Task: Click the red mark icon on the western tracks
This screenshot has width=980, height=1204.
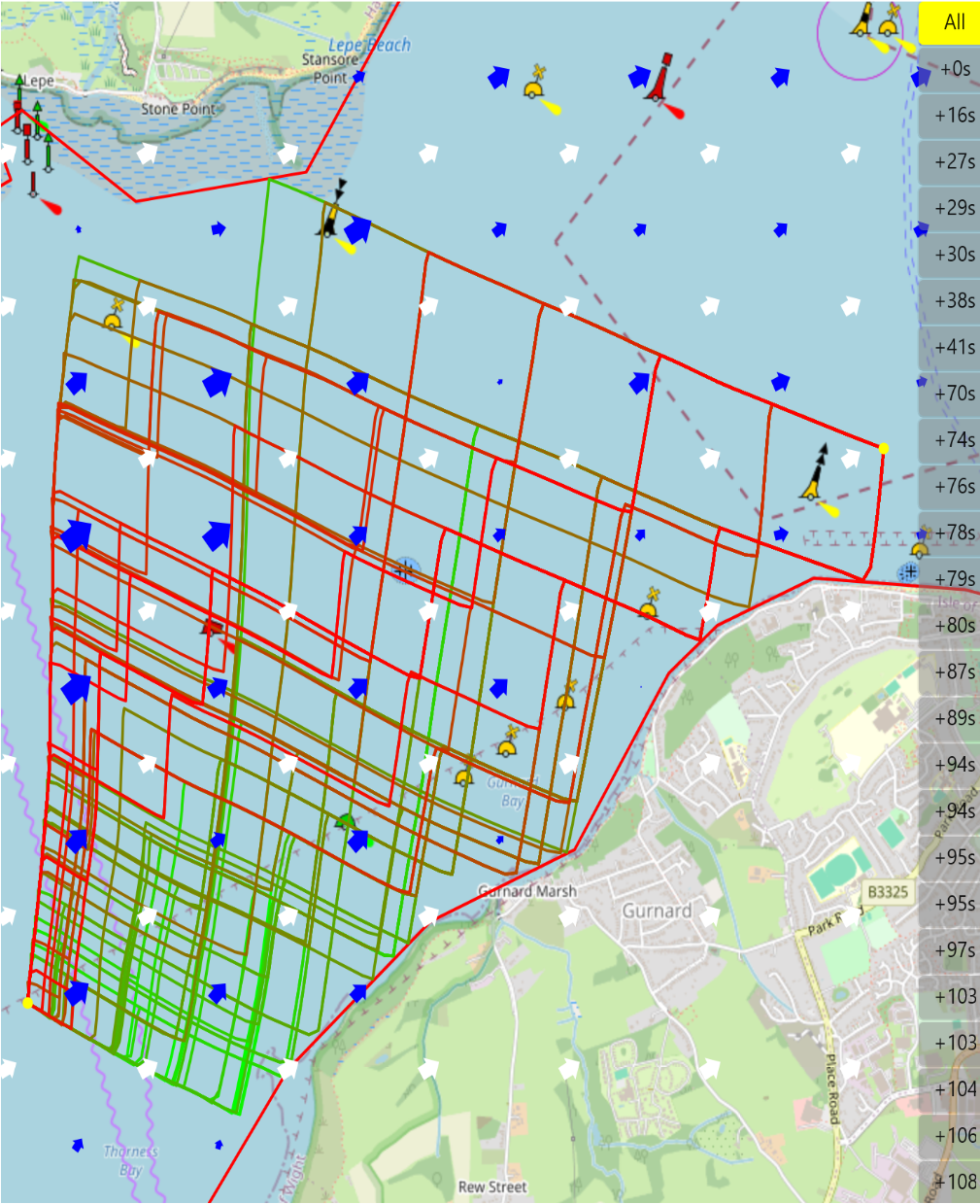Action: pos(211,627)
